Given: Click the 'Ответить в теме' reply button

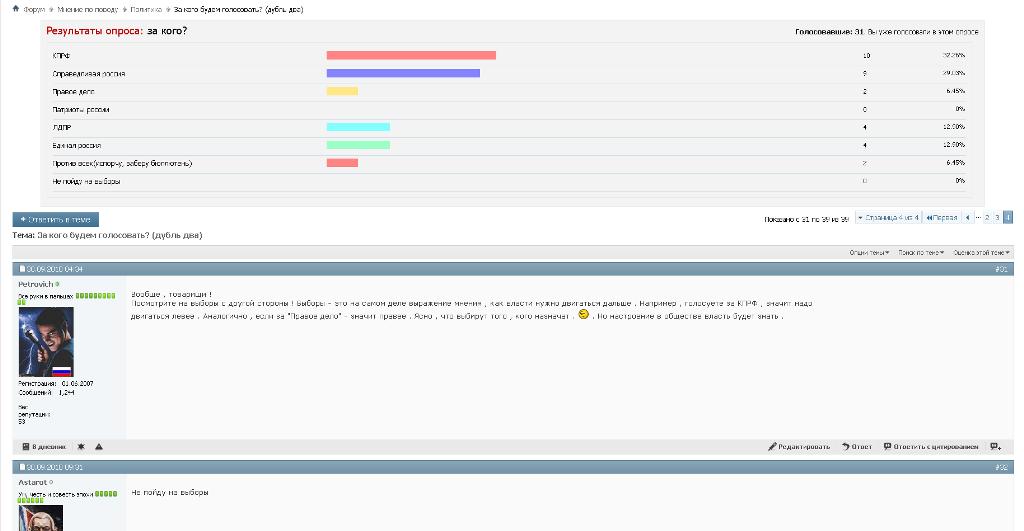Looking at the screenshot, I should pyautogui.click(x=56, y=219).
